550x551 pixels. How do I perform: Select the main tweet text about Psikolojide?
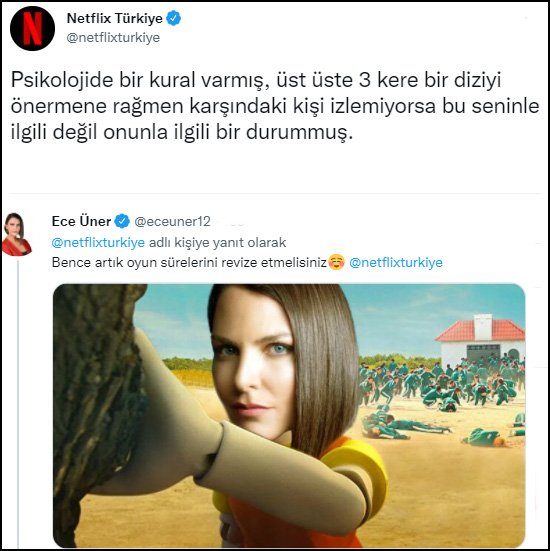(x=275, y=106)
